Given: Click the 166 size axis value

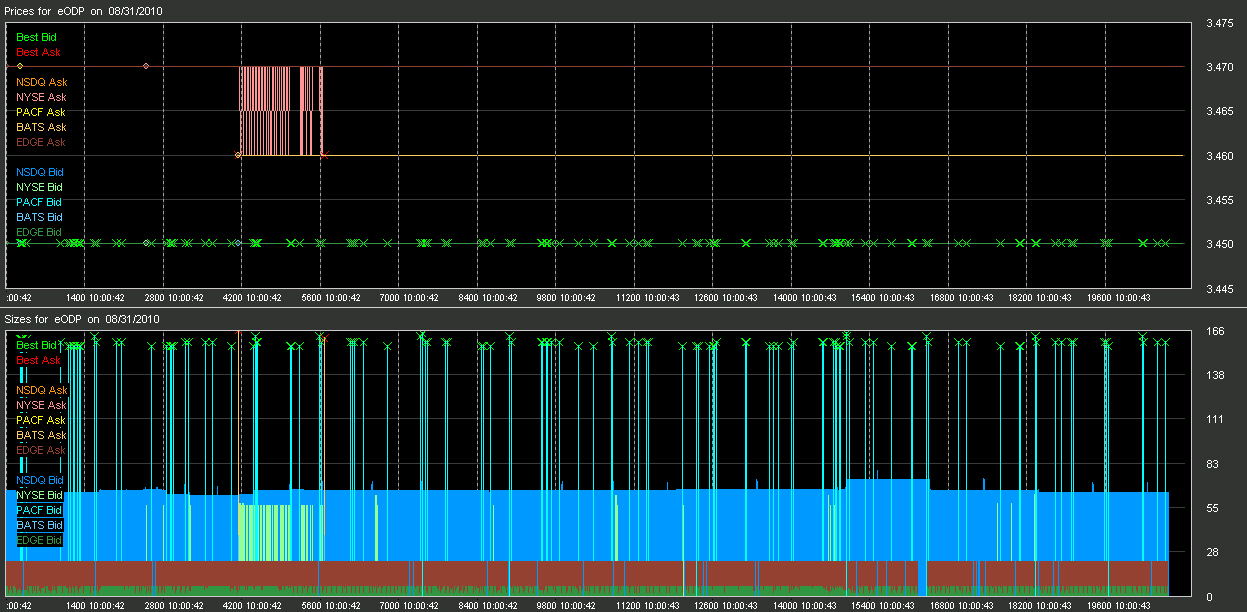Looking at the screenshot, I should 1215,331.
